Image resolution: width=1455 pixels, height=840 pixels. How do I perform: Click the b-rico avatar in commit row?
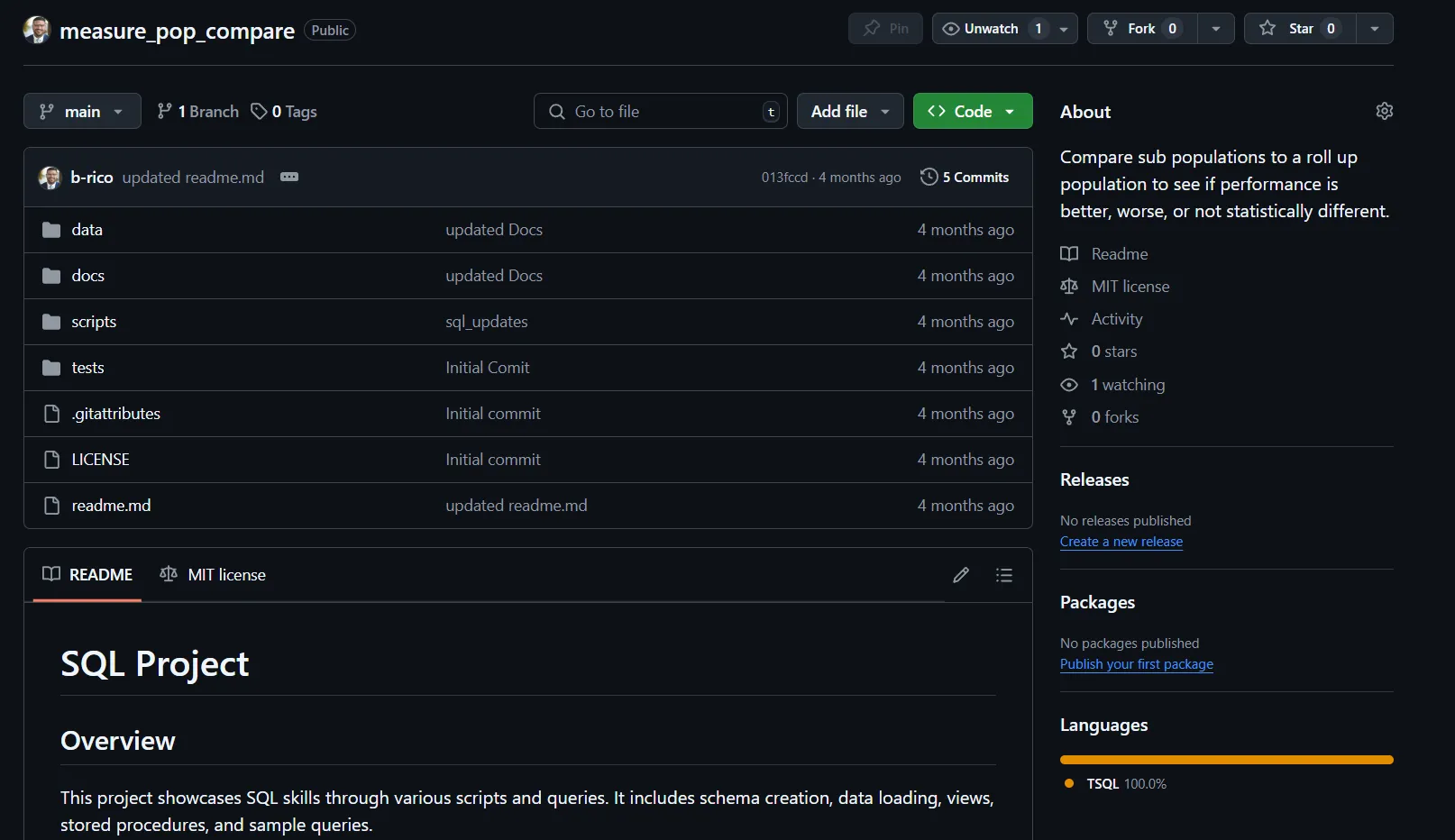50,178
